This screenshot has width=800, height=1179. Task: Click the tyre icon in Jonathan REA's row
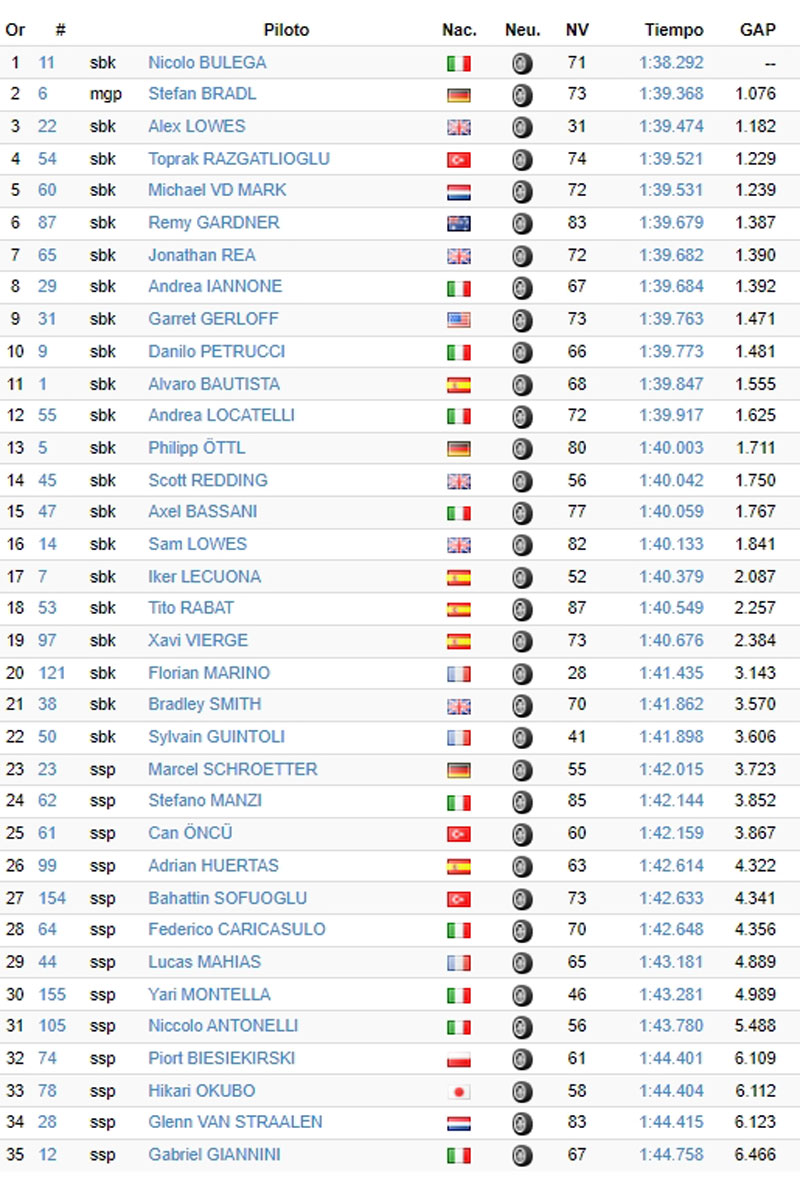pyautogui.click(x=522, y=256)
